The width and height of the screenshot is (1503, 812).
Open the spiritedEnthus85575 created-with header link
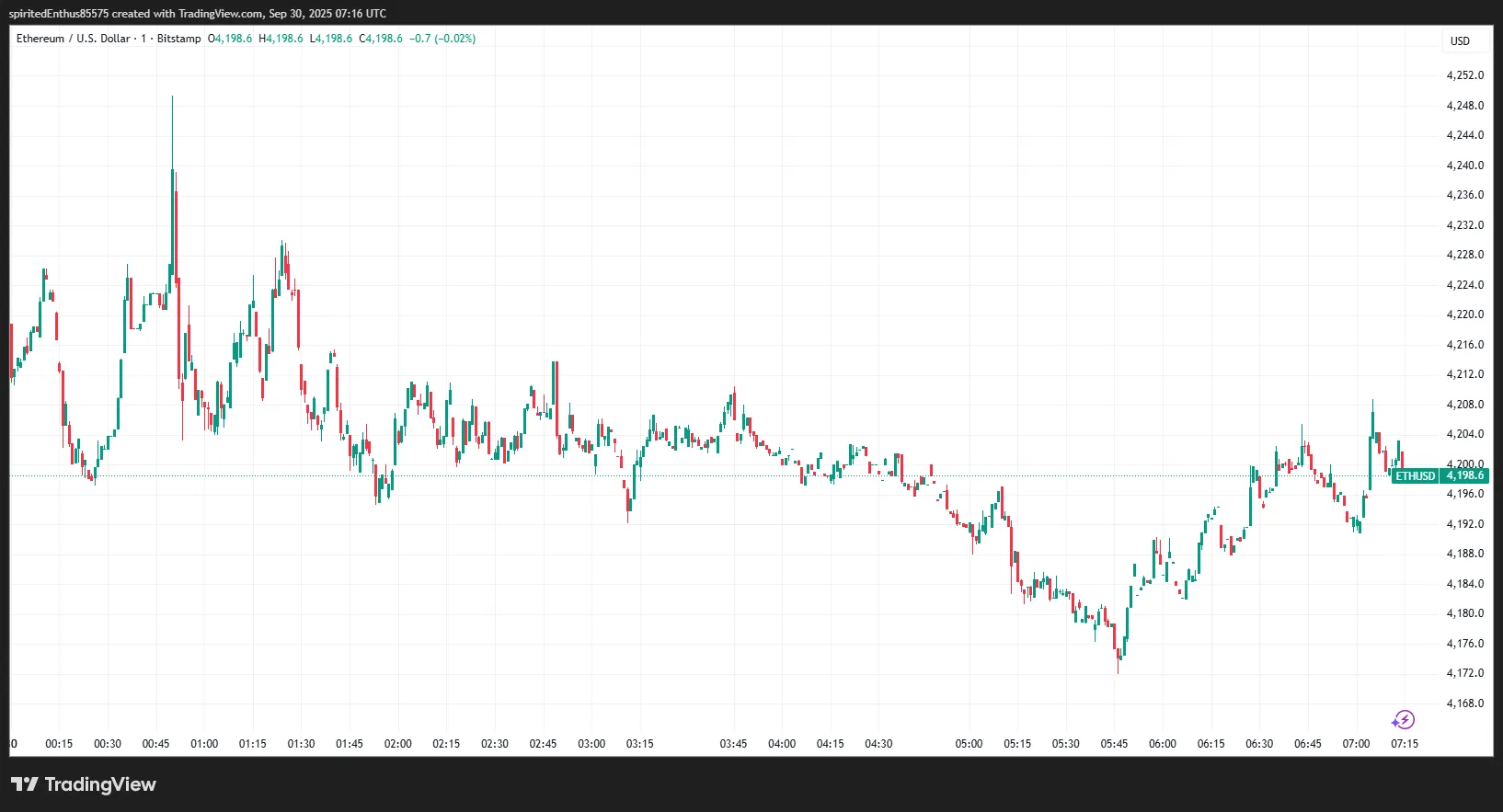pyautogui.click(x=198, y=14)
